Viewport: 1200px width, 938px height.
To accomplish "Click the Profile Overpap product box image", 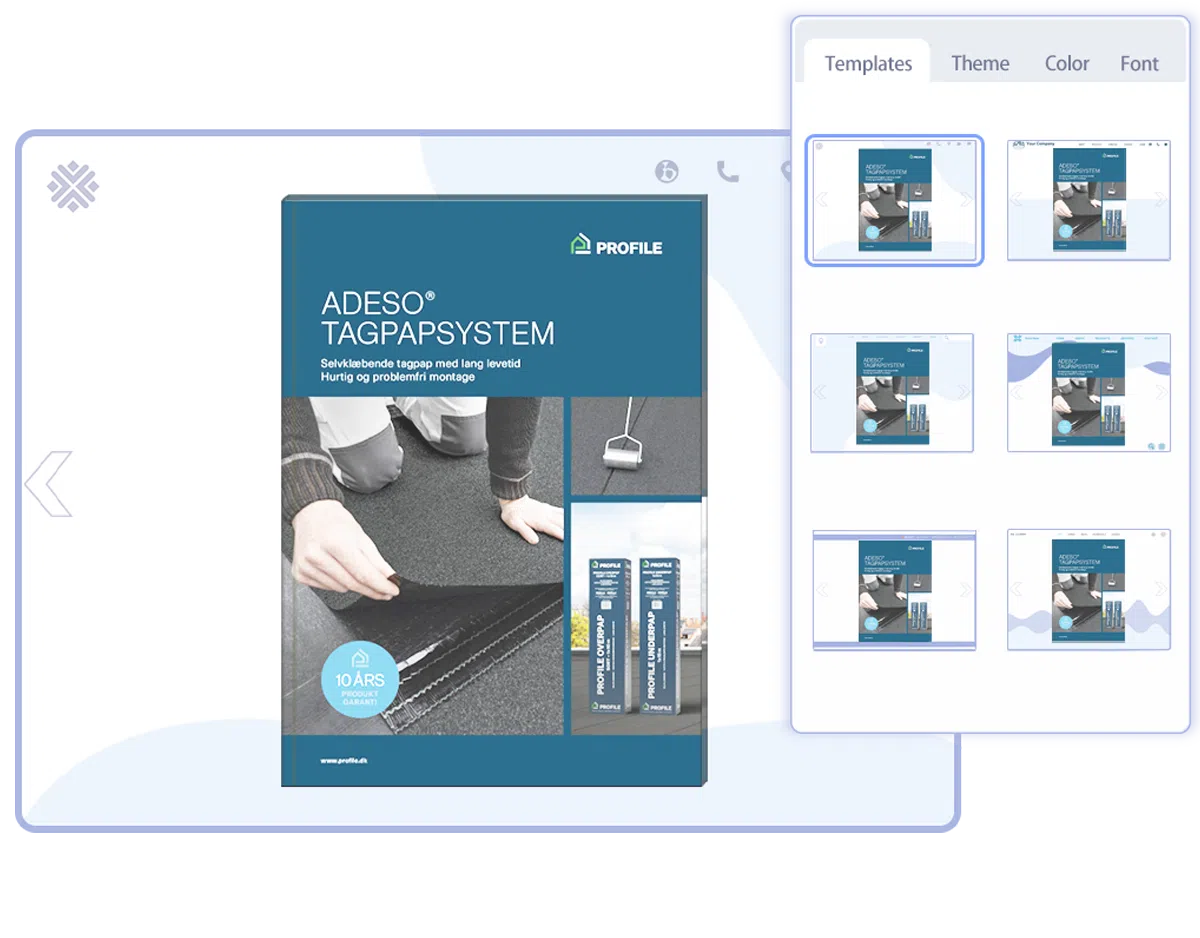I will click(606, 635).
